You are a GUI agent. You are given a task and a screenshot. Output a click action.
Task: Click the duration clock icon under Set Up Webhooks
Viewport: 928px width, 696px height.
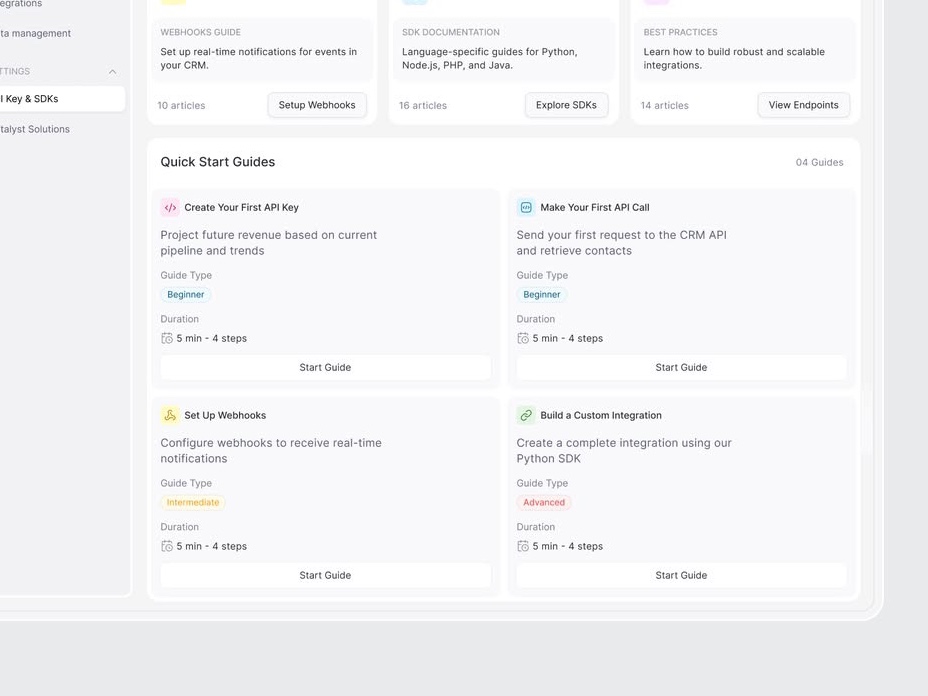click(167, 546)
